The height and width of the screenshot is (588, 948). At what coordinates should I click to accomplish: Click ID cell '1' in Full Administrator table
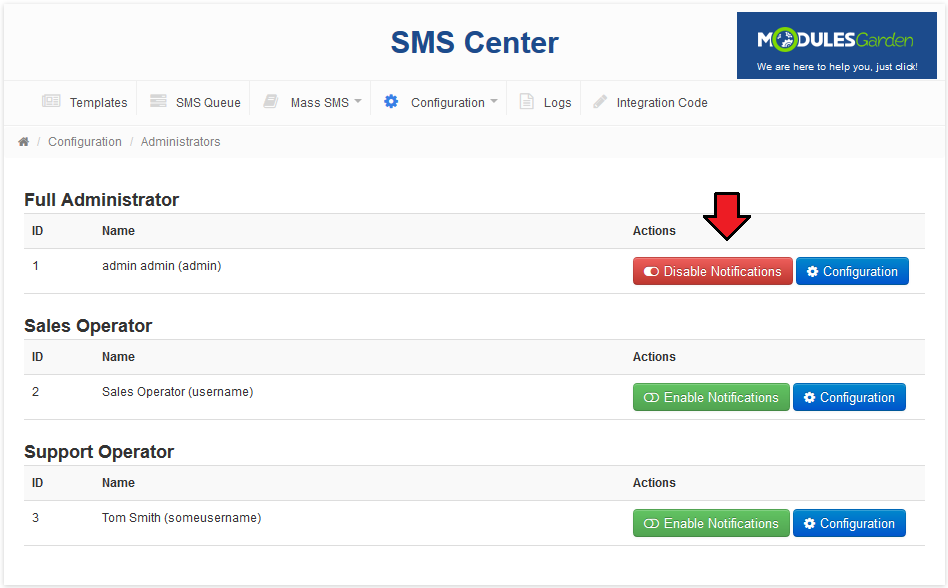[x=36, y=266]
